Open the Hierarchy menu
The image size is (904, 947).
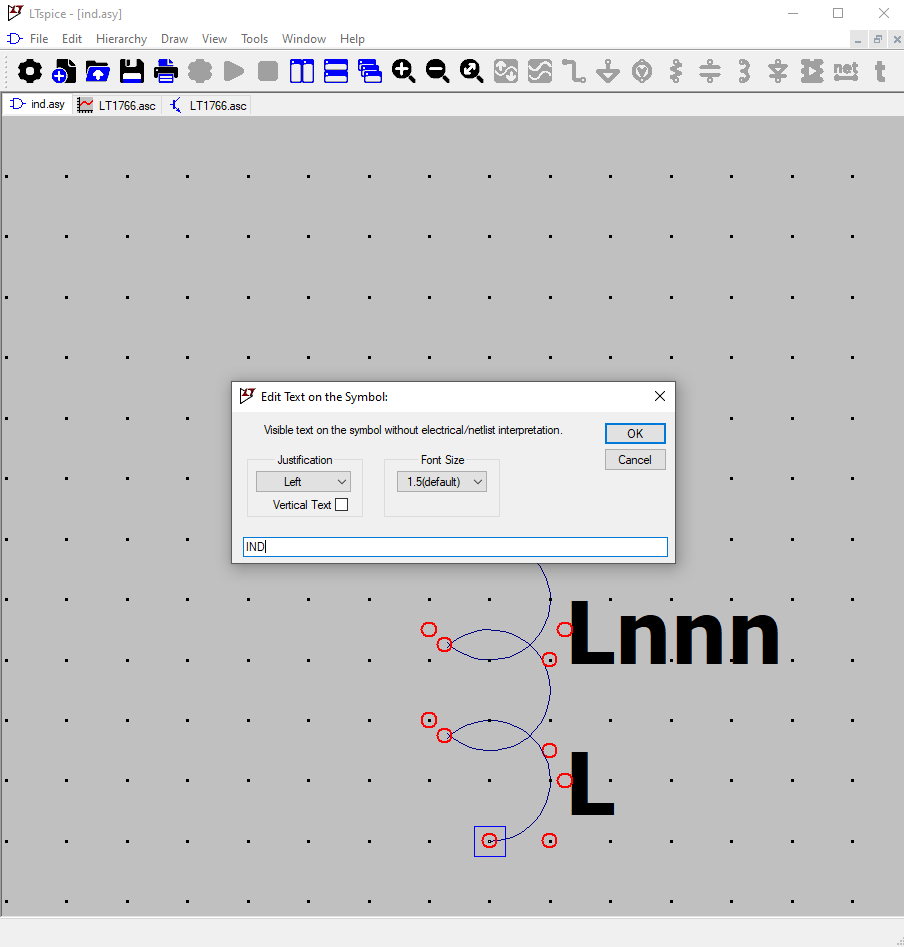click(x=121, y=39)
